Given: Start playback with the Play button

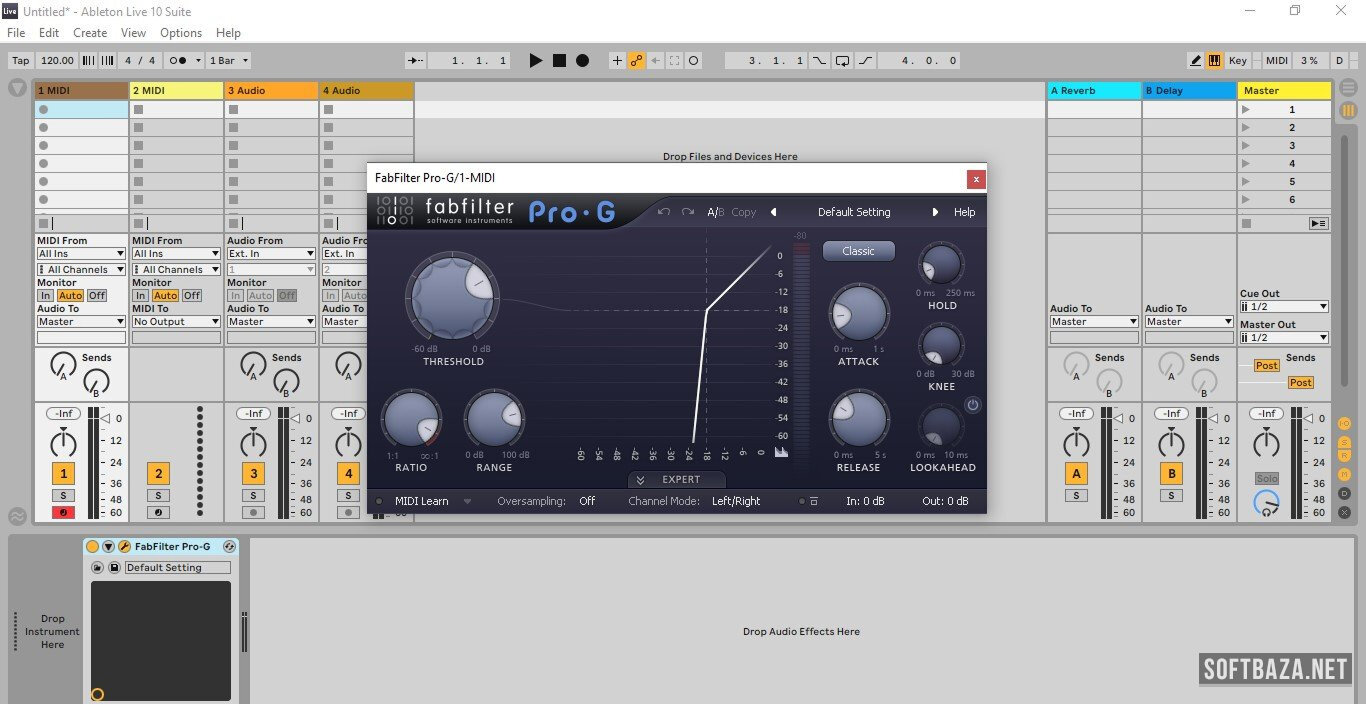Looking at the screenshot, I should [536, 60].
